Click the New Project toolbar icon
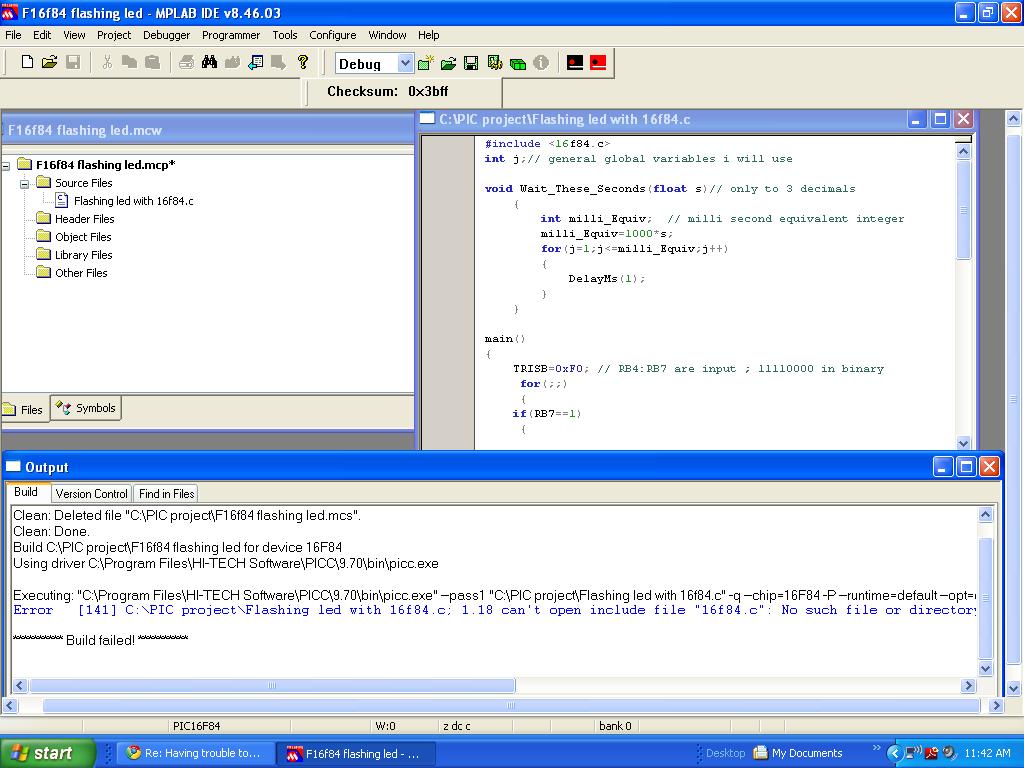 [425, 63]
